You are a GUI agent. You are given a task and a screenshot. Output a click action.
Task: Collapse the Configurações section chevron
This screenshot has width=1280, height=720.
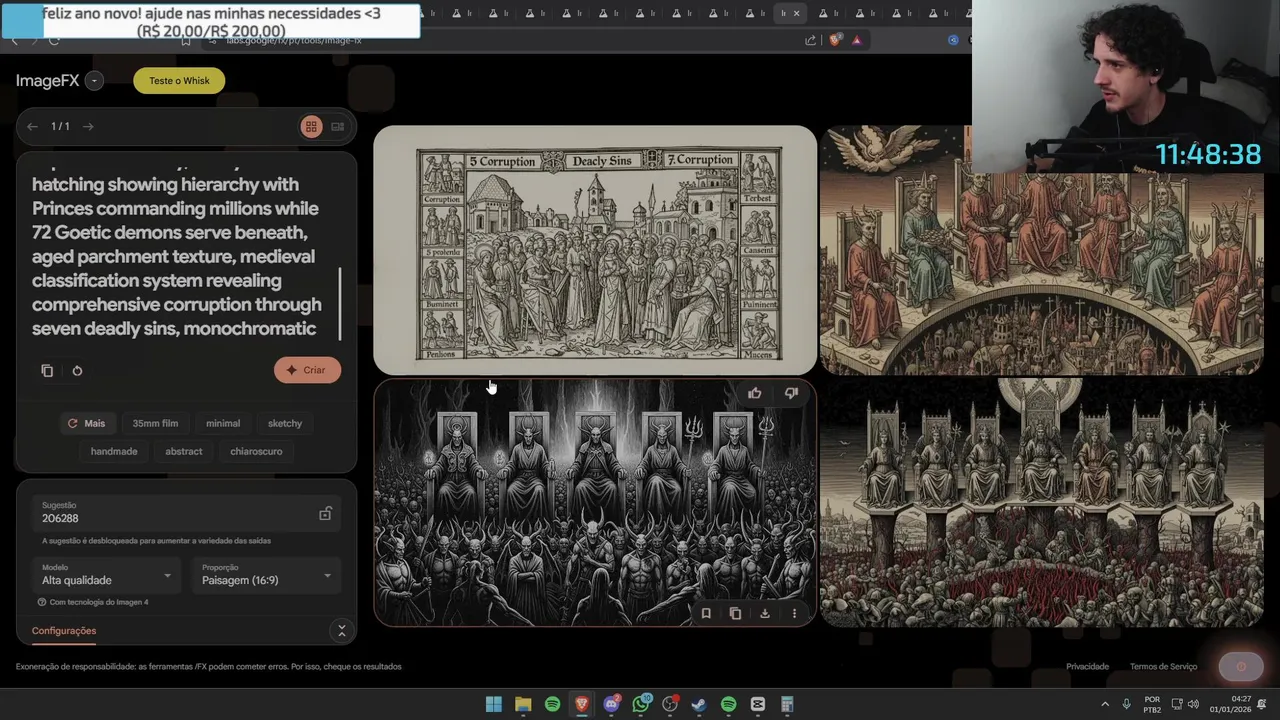[341, 631]
